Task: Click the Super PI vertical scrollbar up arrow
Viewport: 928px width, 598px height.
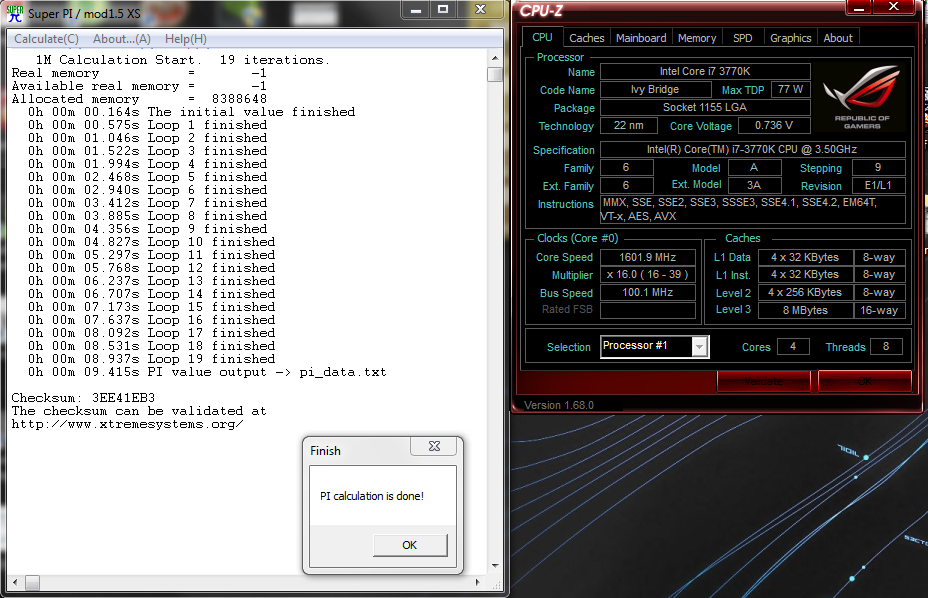Action: 495,59
